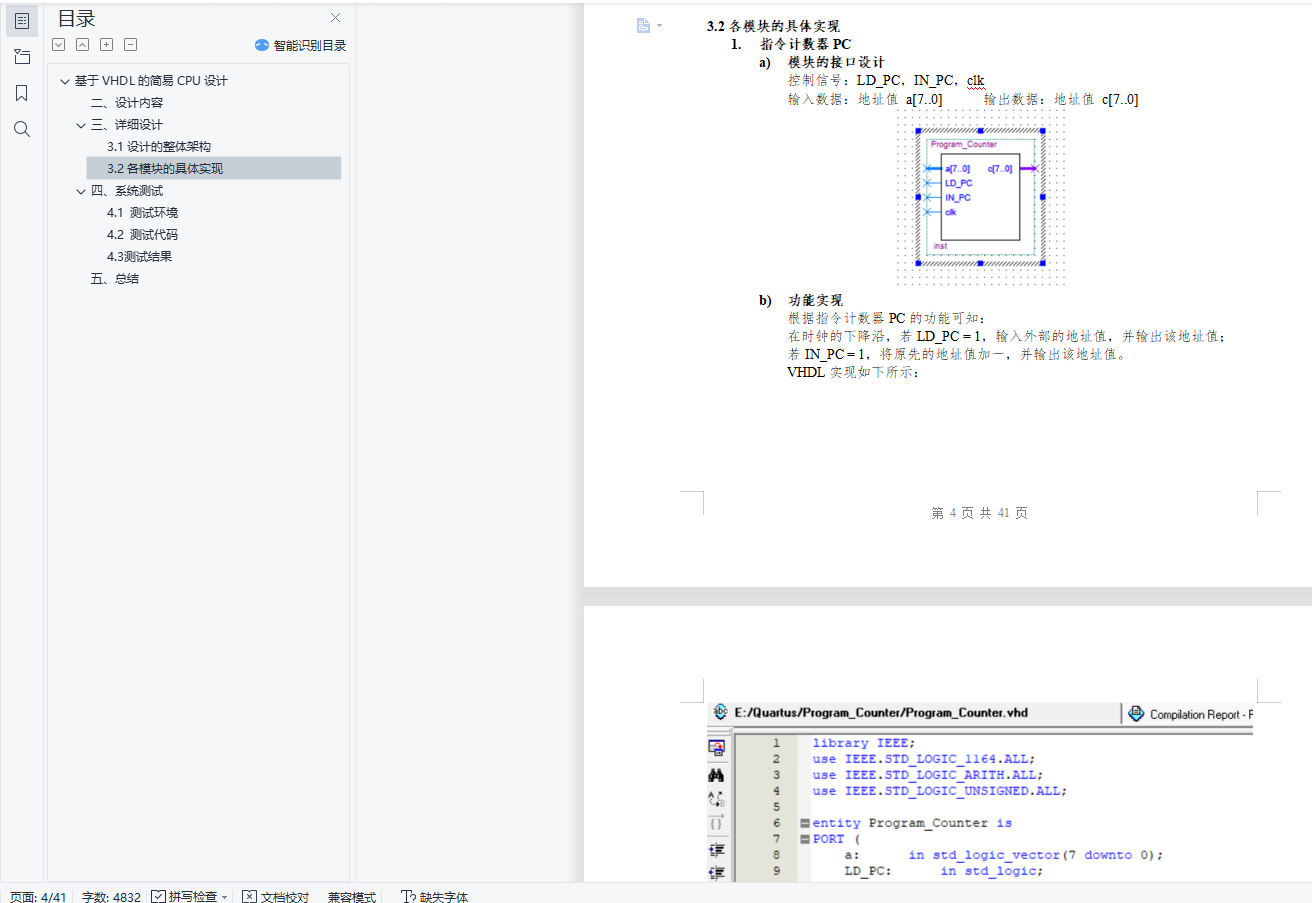The width and height of the screenshot is (1312, 903).
Task: Jump to 二、设计内容 in the outline
Action: [x=127, y=103]
